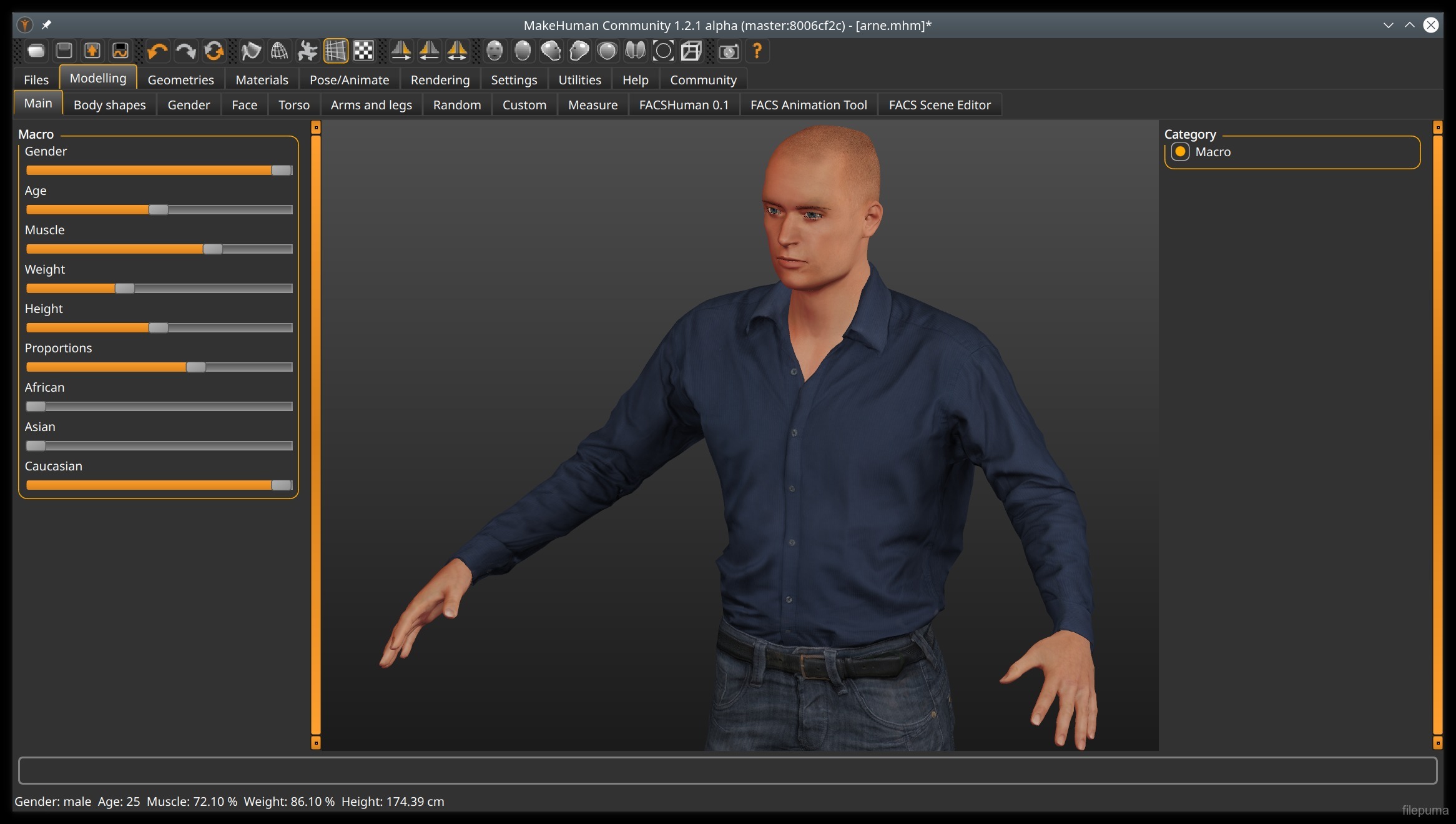Toggle the pose figure icon
The height and width of the screenshot is (824, 1456).
[307, 51]
